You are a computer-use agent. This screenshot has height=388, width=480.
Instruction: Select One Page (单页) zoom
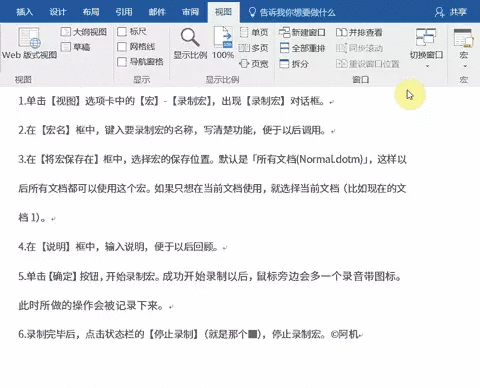(254, 32)
